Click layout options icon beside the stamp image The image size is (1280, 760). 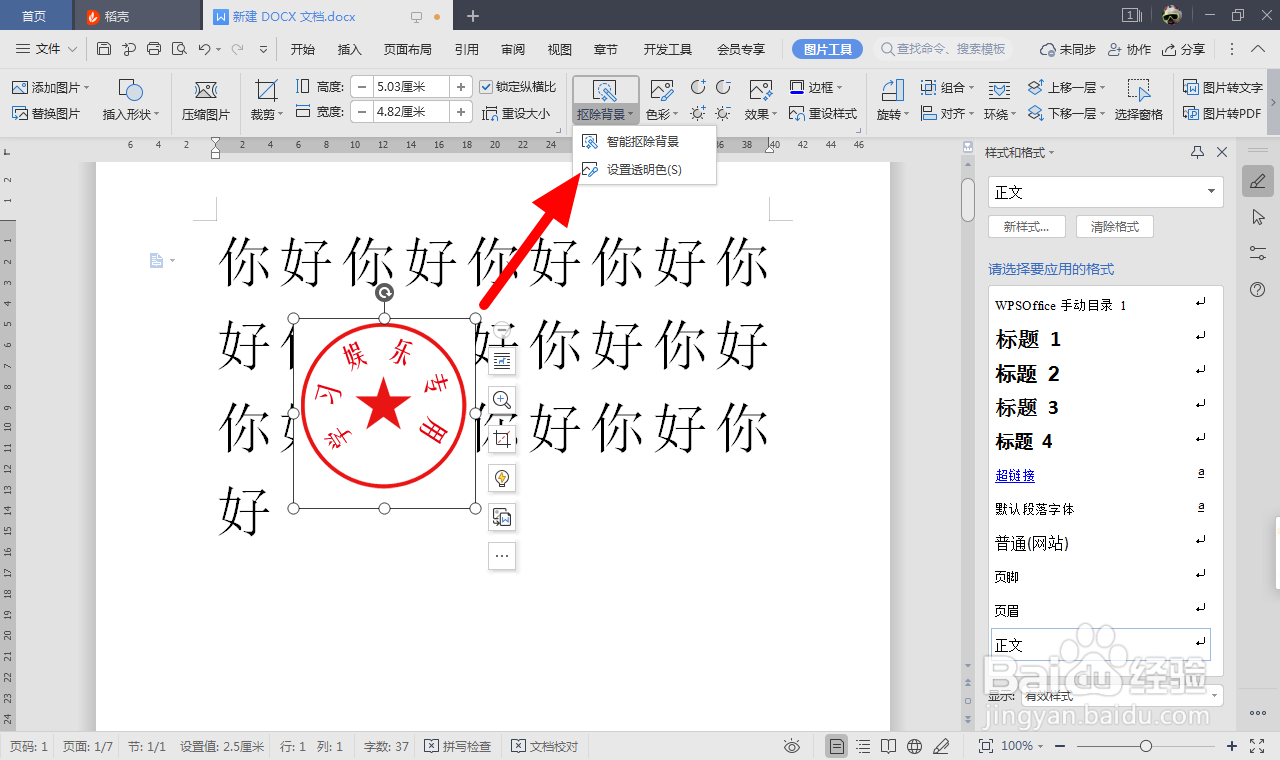(502, 361)
